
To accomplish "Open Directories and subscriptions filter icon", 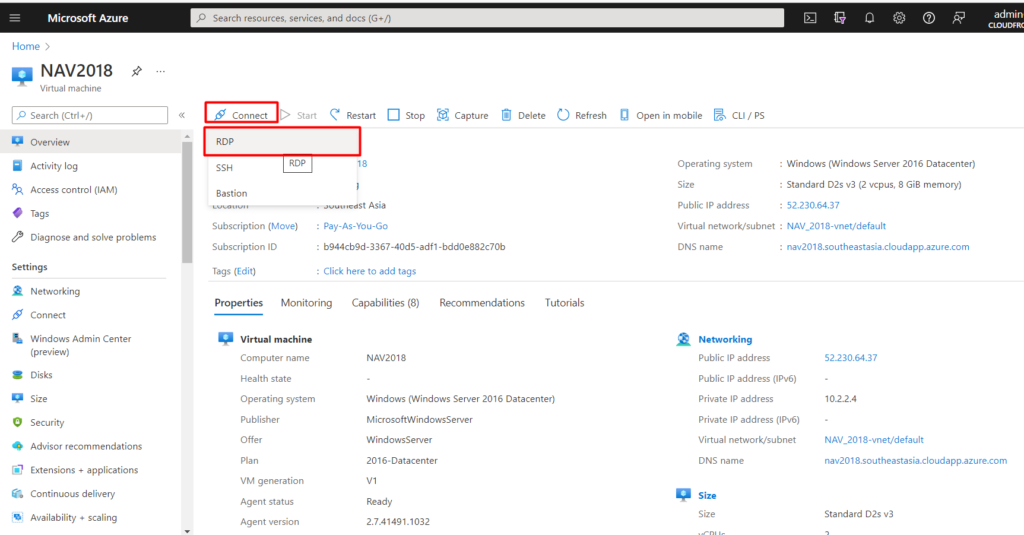I will tap(840, 18).
